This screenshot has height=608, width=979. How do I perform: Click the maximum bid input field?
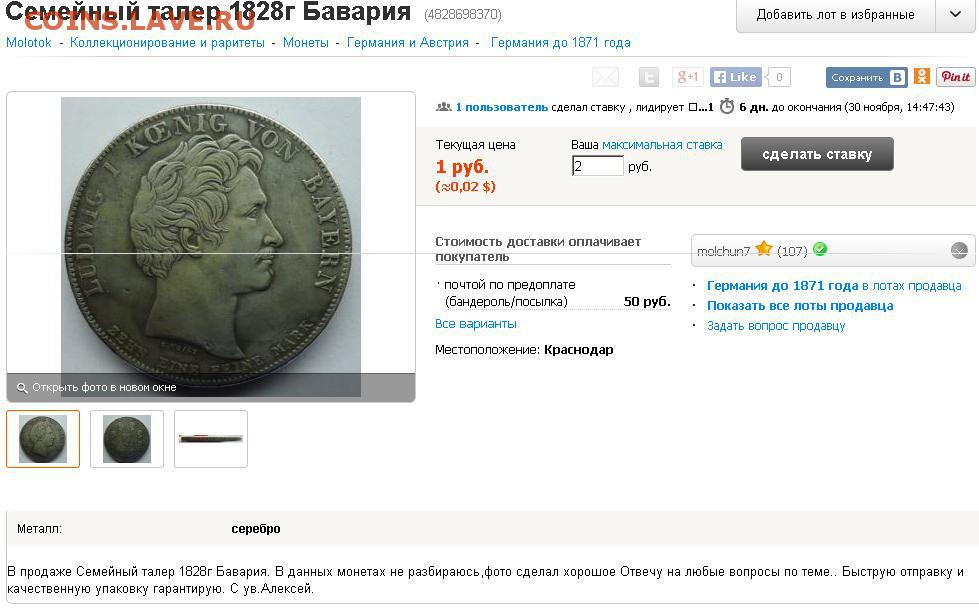click(x=598, y=166)
